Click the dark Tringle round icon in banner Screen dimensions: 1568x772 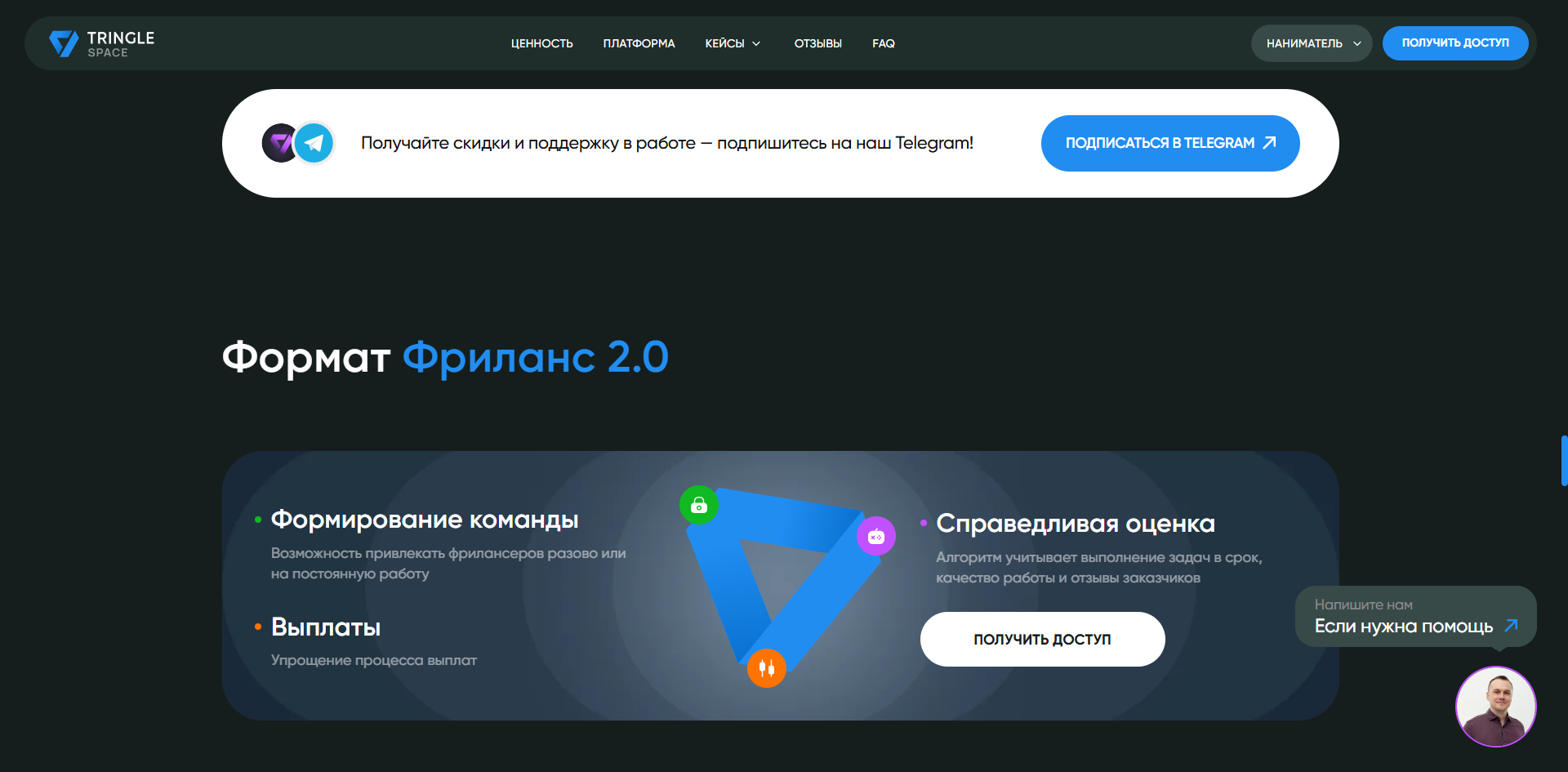pyautogui.click(x=278, y=143)
